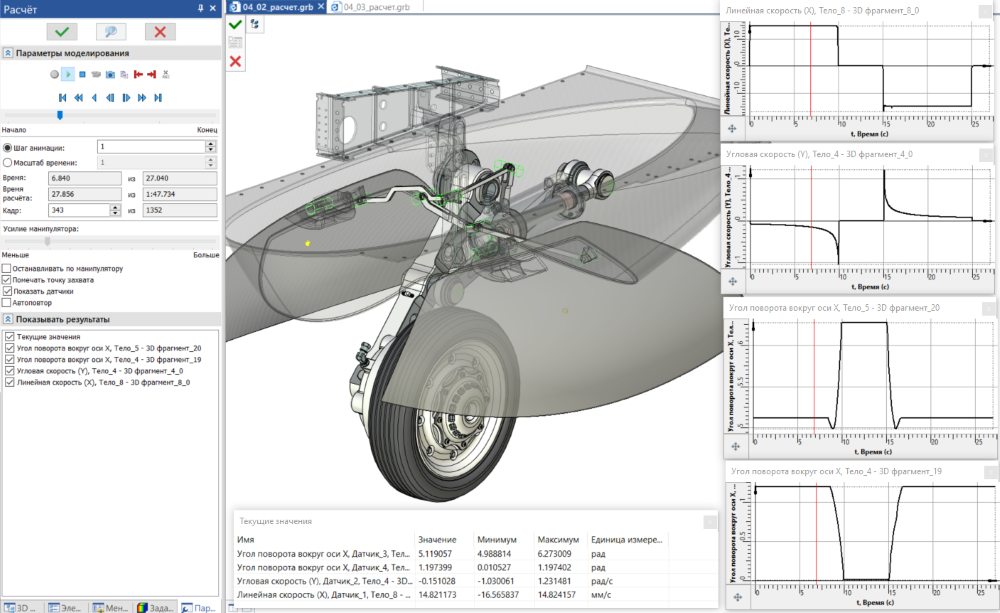The width and height of the screenshot is (1000, 613).
Task: Click Шаг анимации spinner arrows
Action: tap(210, 146)
